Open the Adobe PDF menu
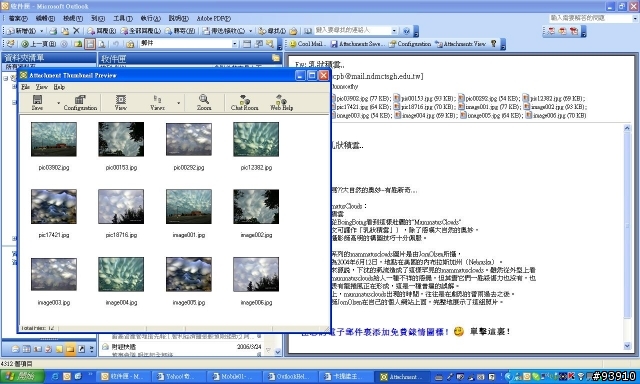 coord(213,18)
